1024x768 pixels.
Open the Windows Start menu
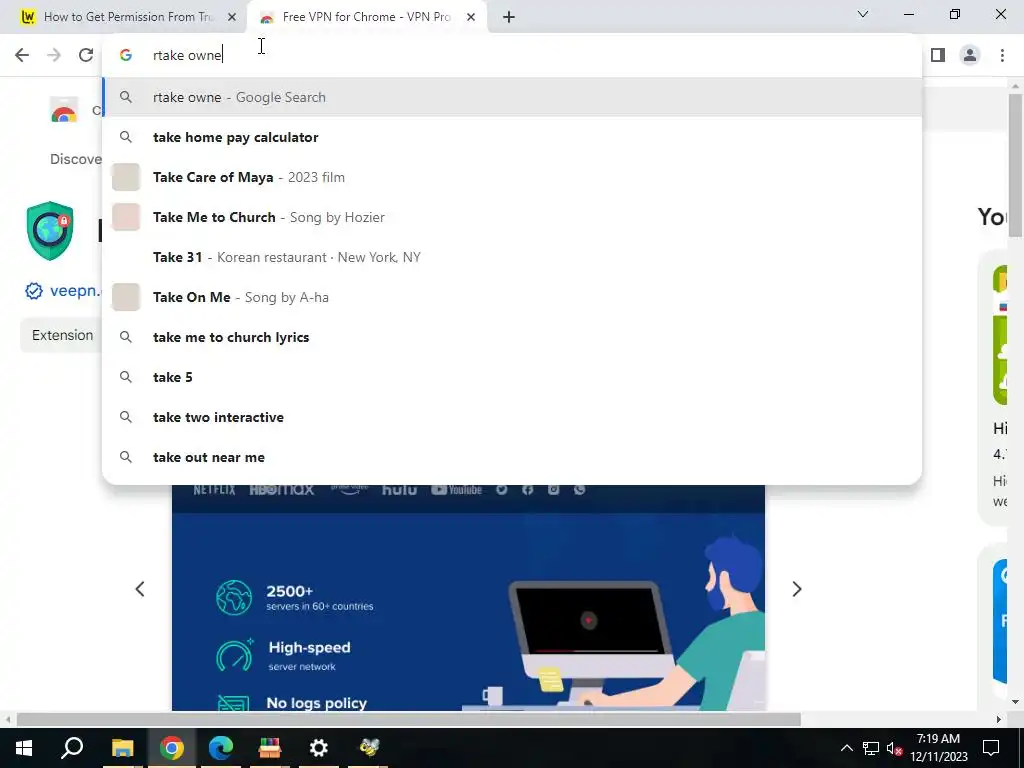[x=24, y=748]
